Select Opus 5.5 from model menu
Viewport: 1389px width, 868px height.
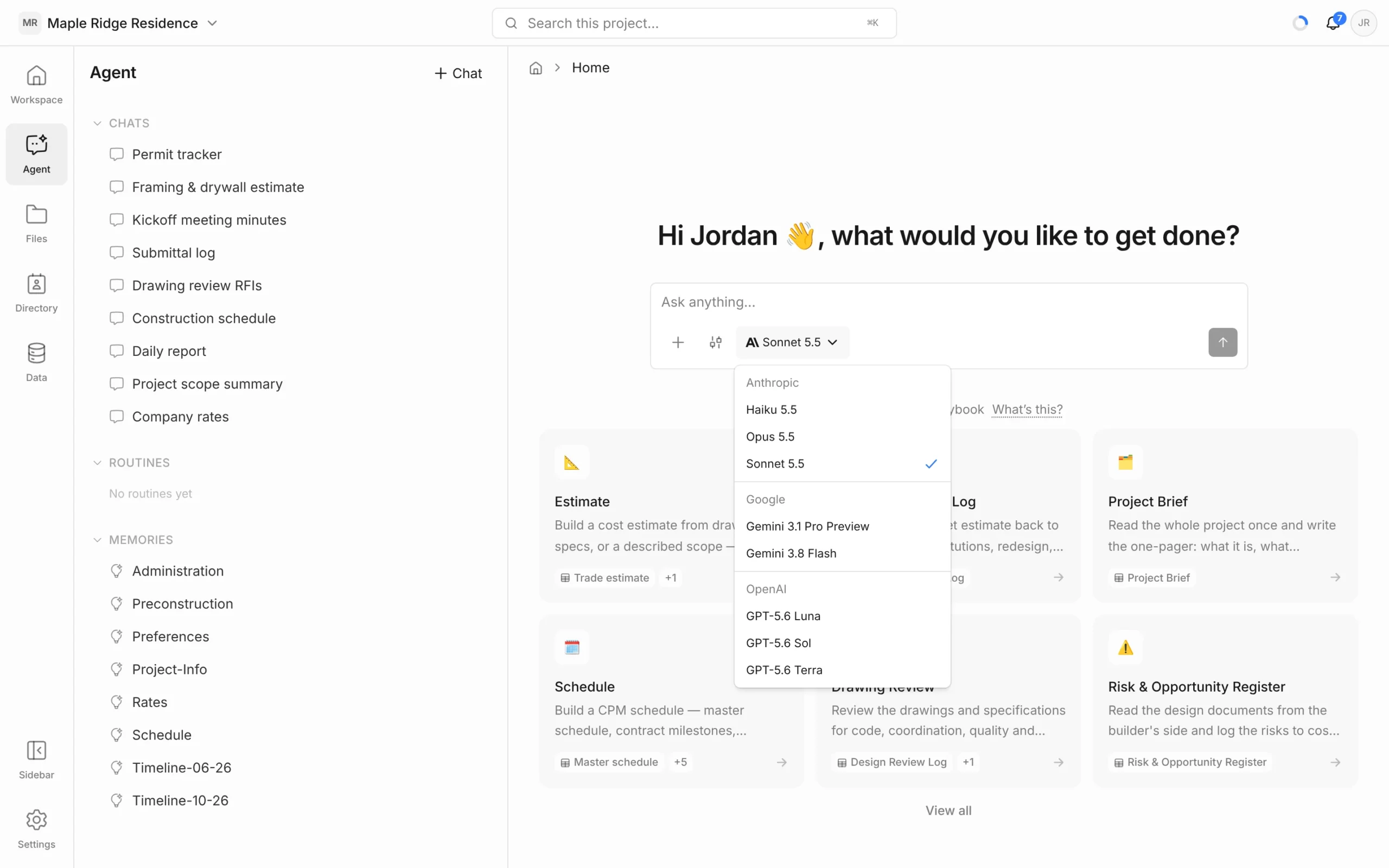pos(842,436)
